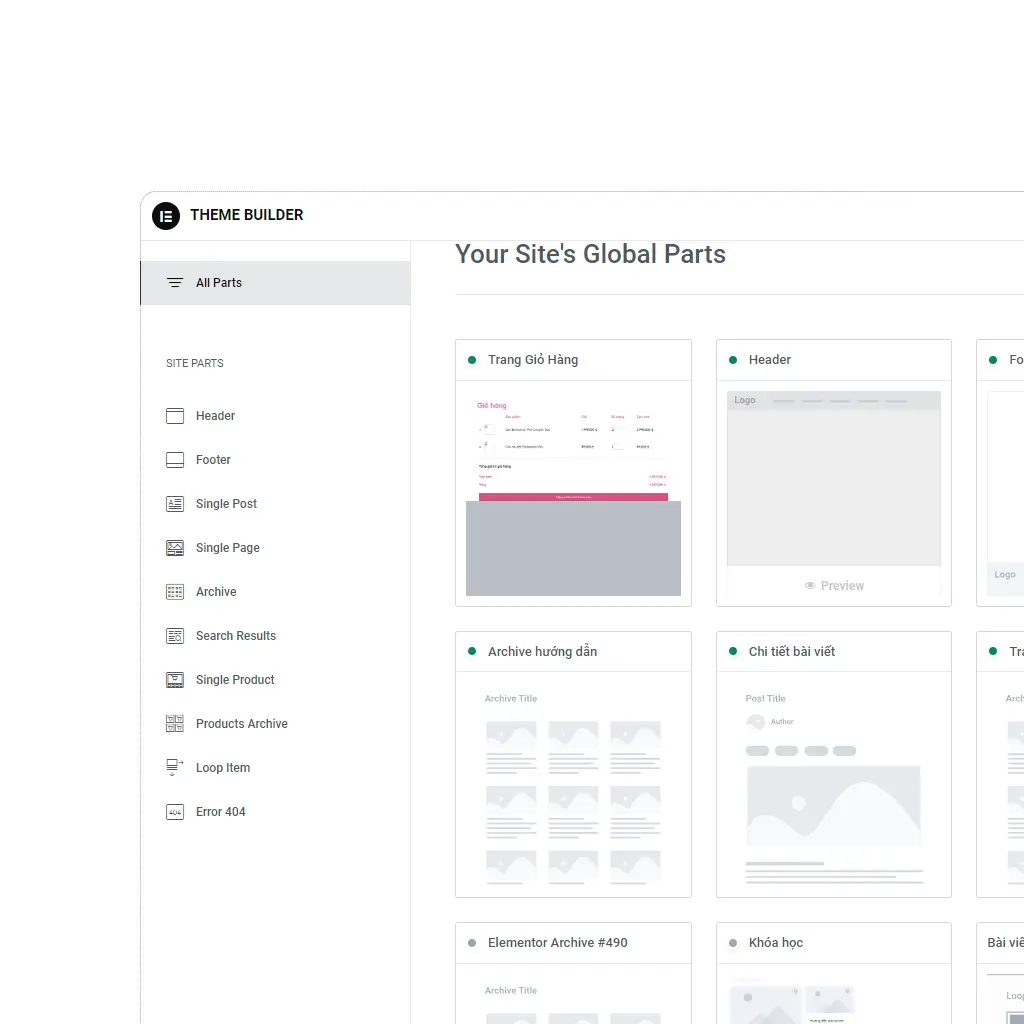
Task: Click the Single Page icon
Action: 175,548
